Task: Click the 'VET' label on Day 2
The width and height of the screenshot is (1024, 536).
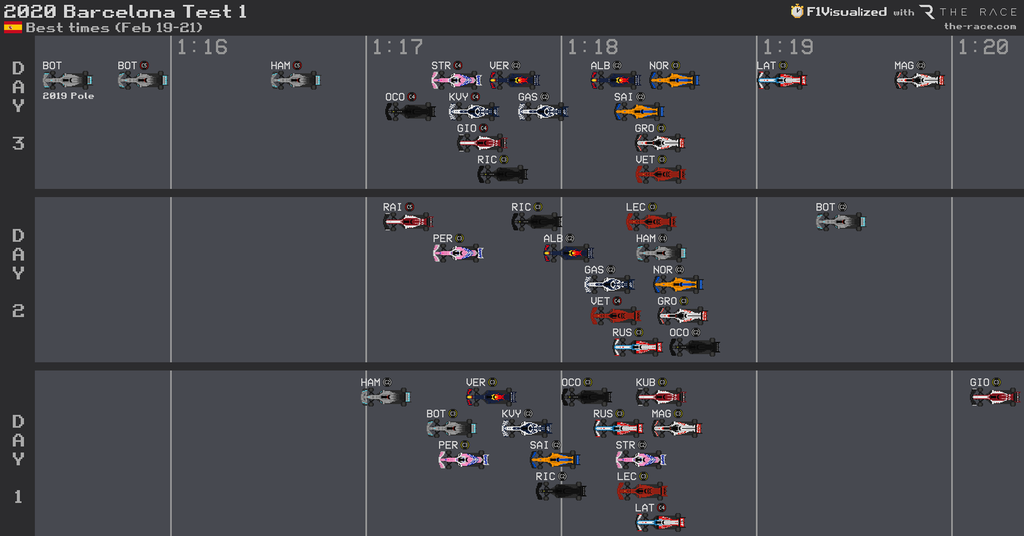Action: point(600,301)
